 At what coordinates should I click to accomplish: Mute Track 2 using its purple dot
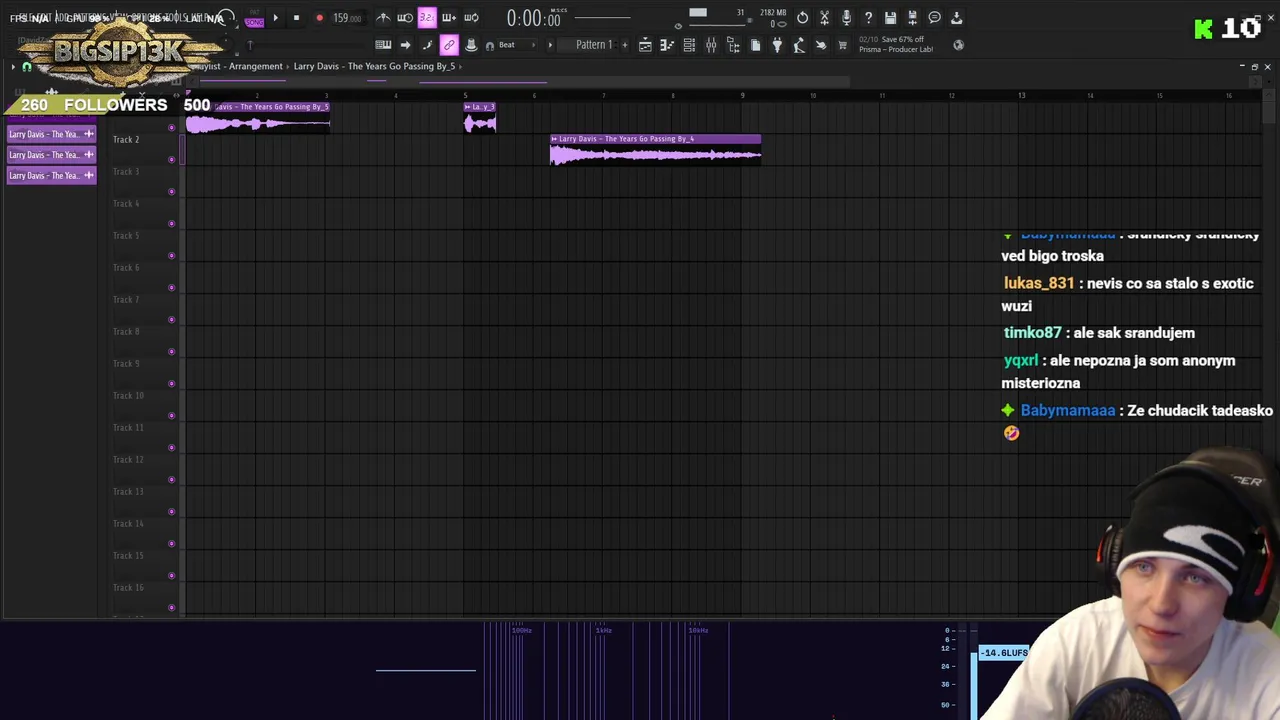[171, 159]
